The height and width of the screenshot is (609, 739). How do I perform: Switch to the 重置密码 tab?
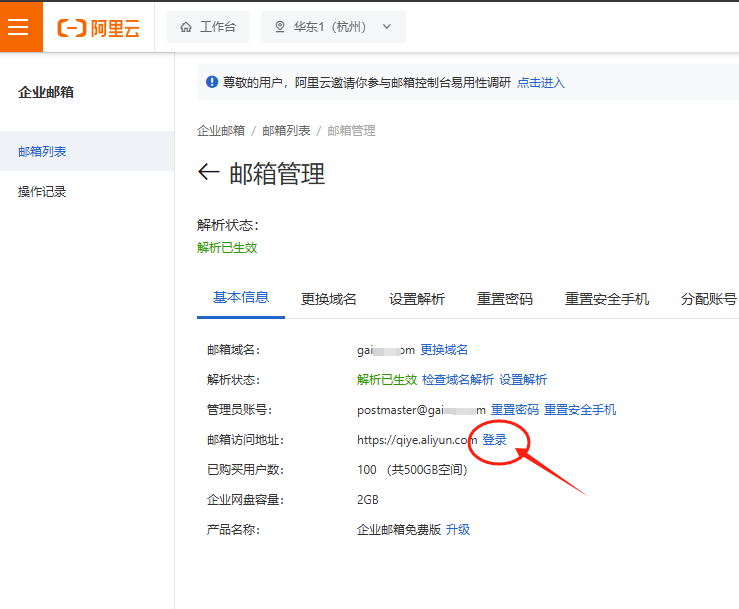pos(505,299)
